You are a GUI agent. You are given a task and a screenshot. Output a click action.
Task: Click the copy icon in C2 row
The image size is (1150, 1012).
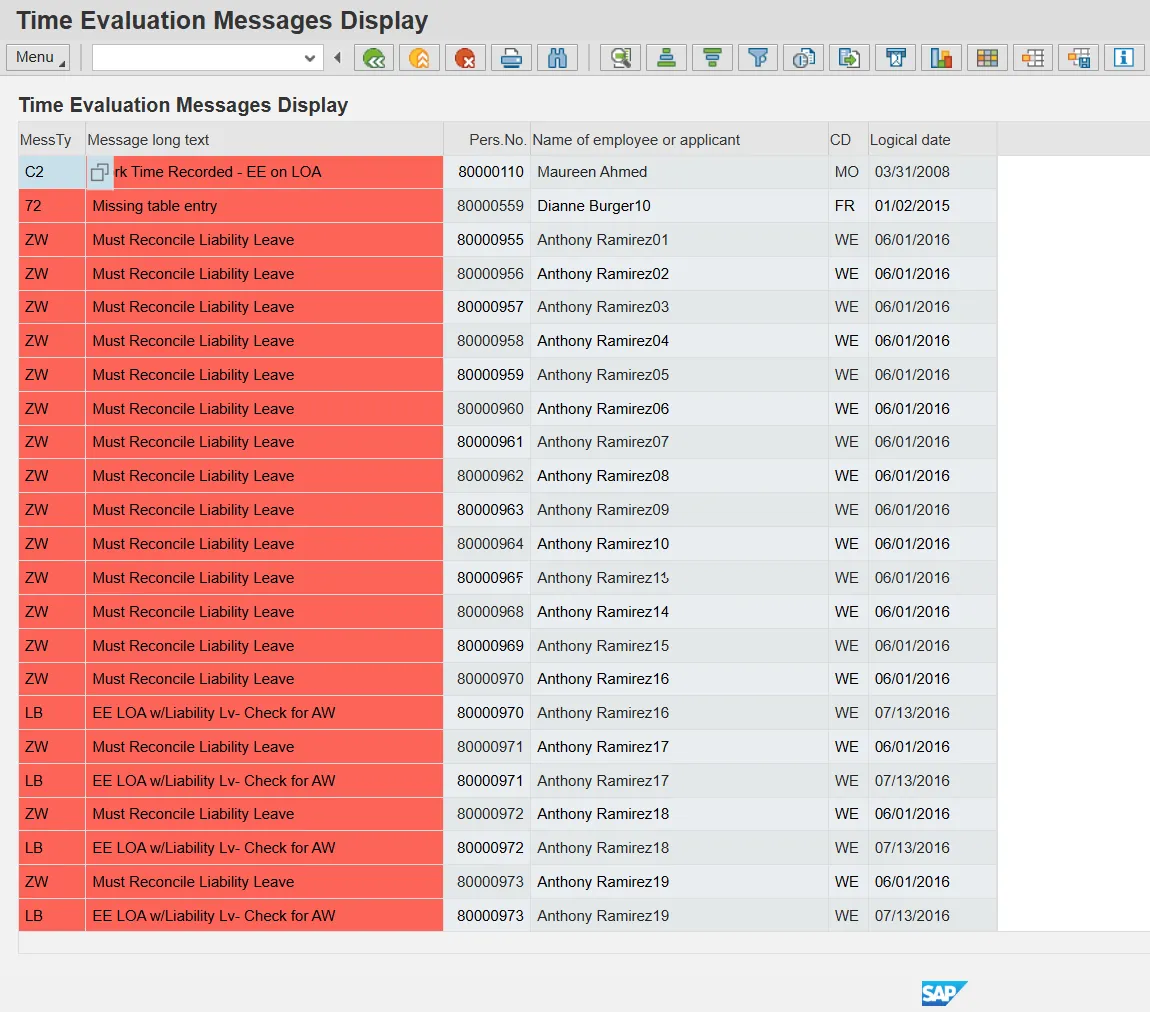(100, 172)
